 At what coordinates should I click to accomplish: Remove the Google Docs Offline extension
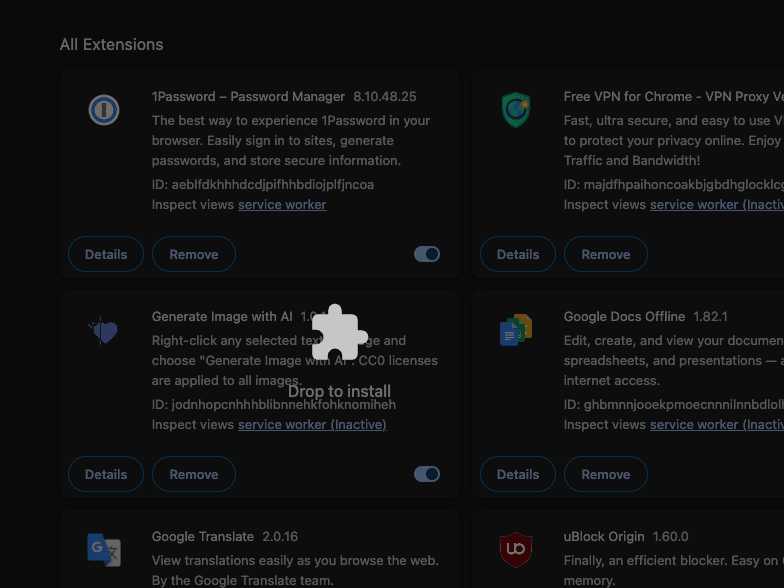(606, 474)
